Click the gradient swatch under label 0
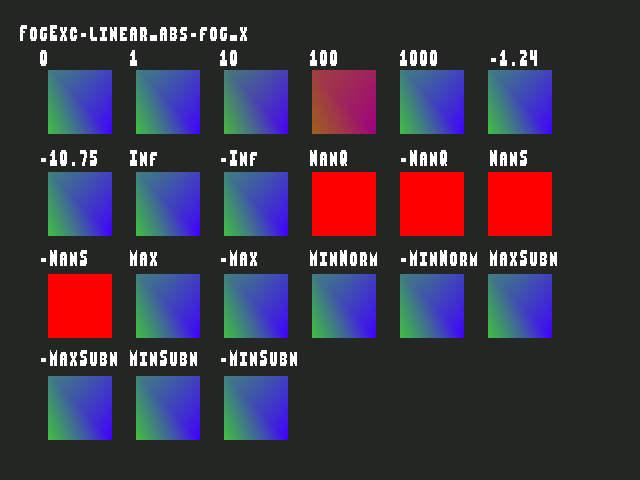Image resolution: width=640 pixels, height=480 pixels. click(x=80, y=102)
